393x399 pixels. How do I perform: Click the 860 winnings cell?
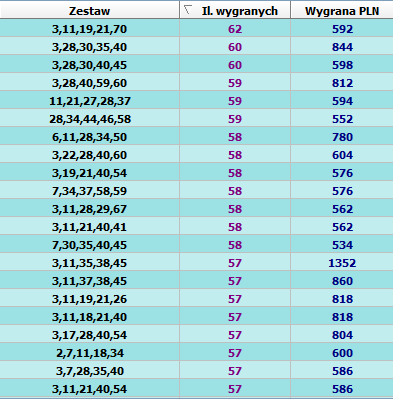coord(342,281)
